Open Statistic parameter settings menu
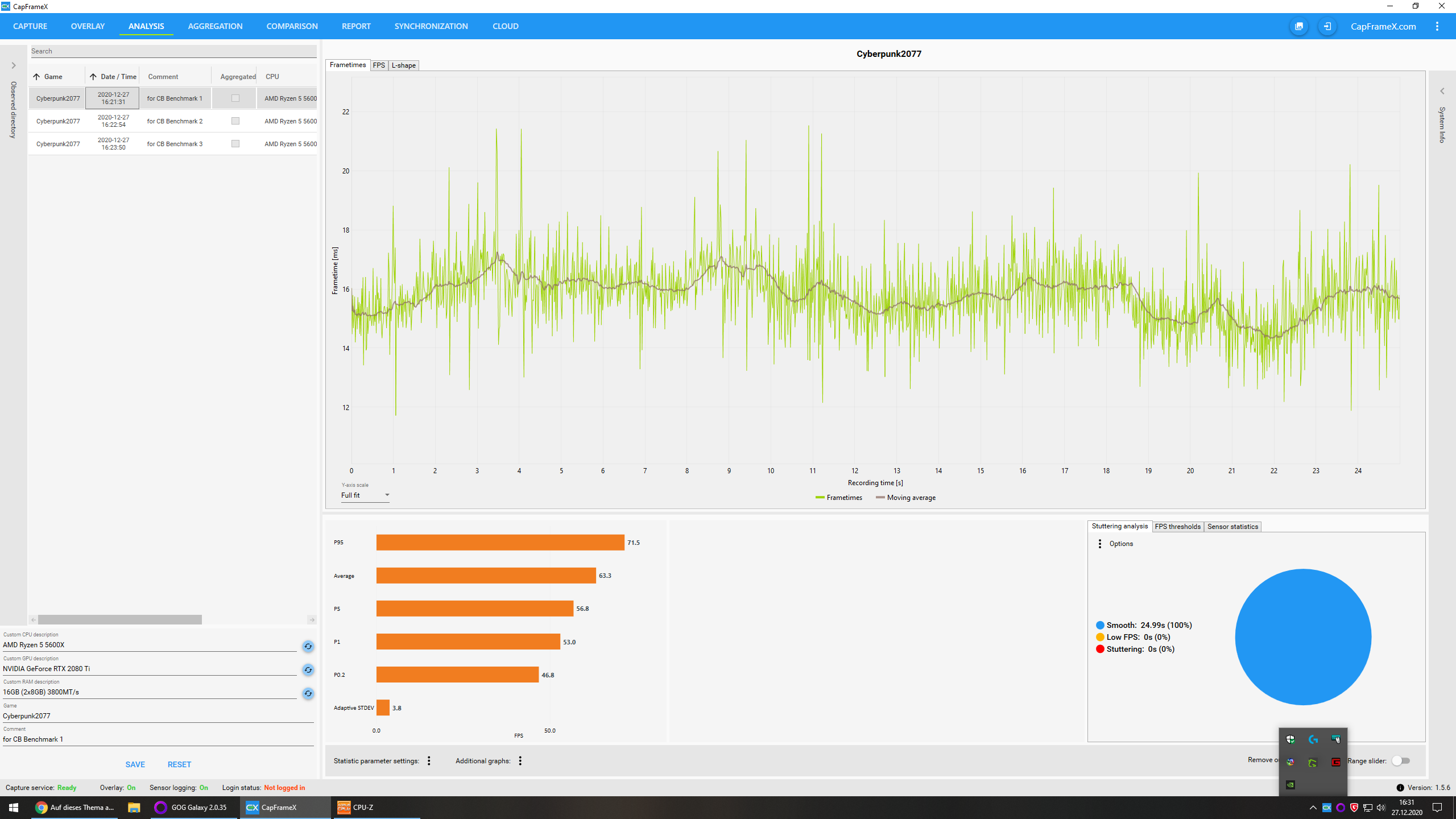The height and width of the screenshot is (819, 1456). pos(429,761)
